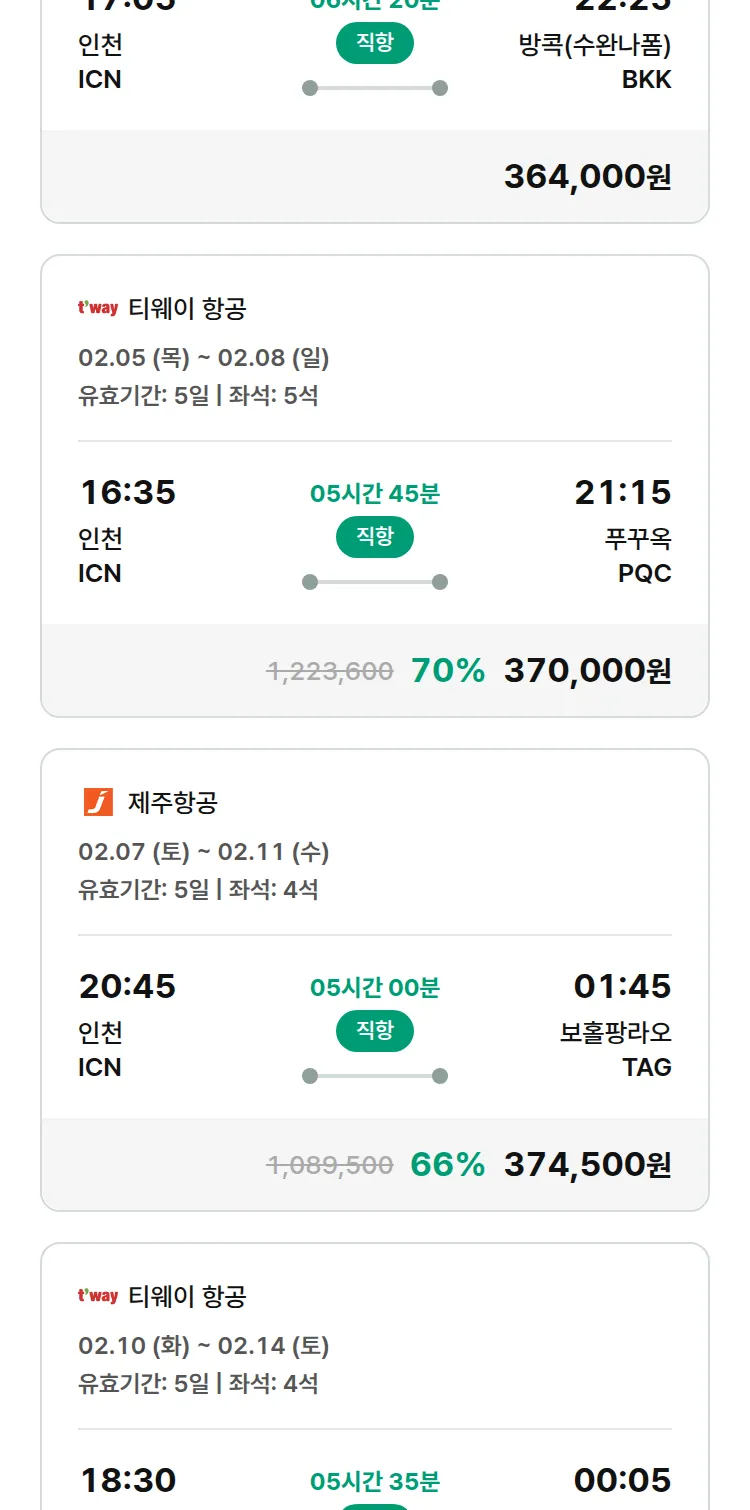
Task: Click the 직항 badge on Bangkok flight
Action: (x=375, y=43)
